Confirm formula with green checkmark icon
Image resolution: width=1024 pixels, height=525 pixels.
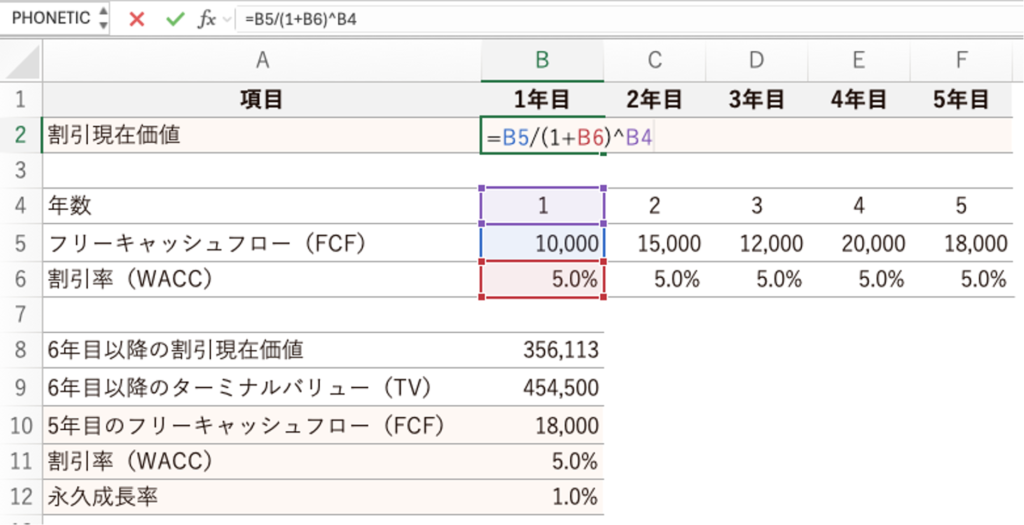(x=175, y=19)
